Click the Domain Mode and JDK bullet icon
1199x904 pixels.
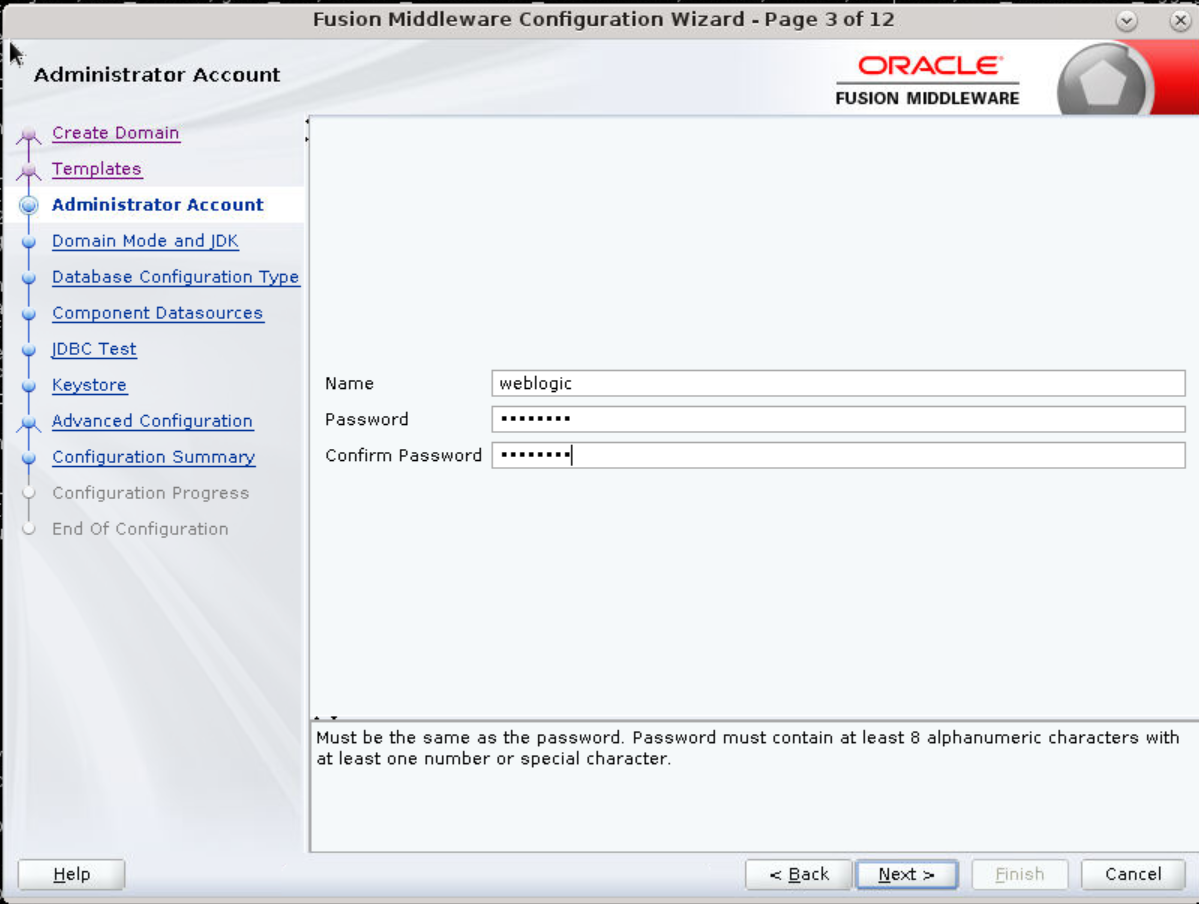coord(29,242)
